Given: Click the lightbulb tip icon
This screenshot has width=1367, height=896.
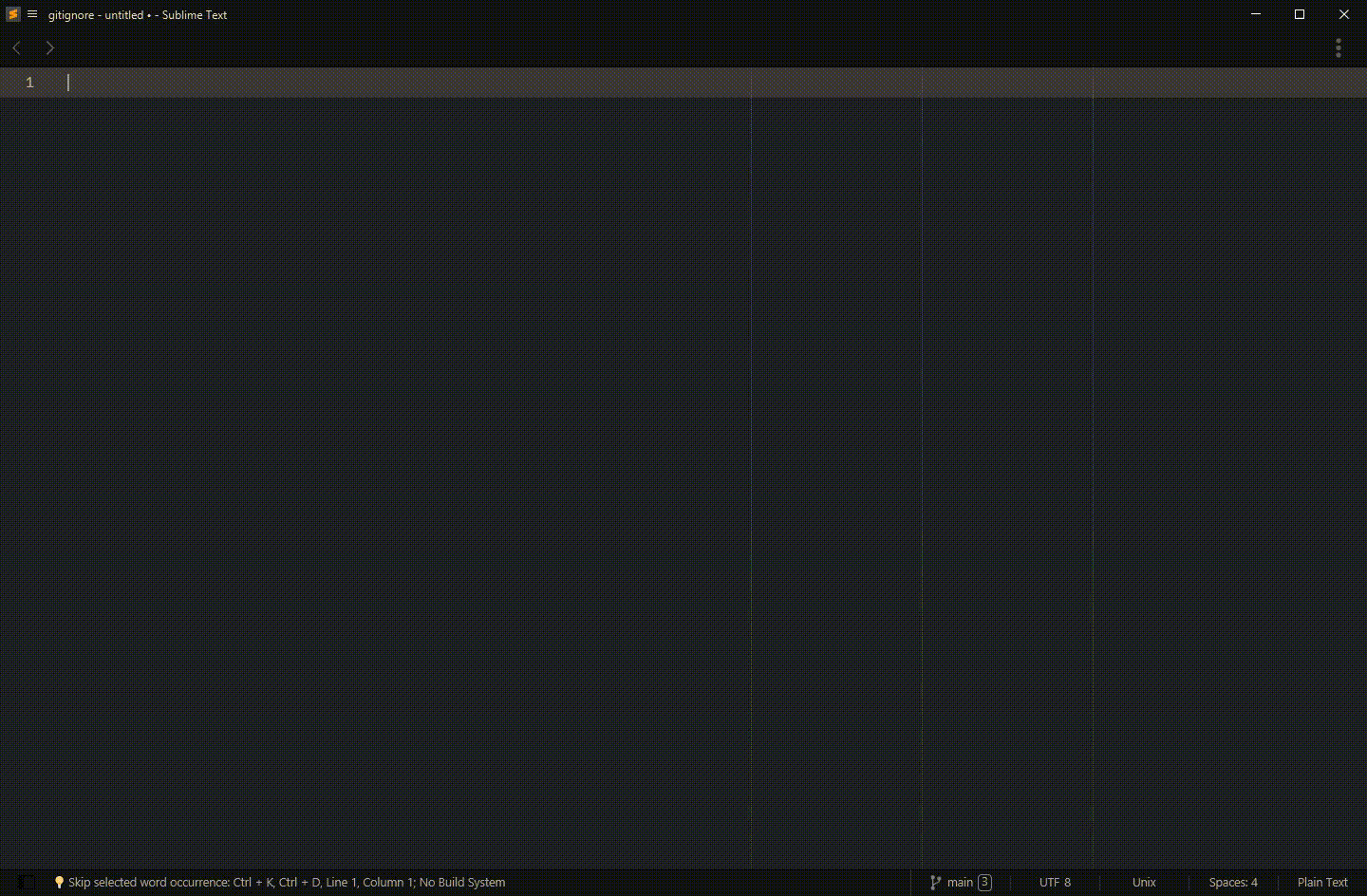Looking at the screenshot, I should pos(59,882).
